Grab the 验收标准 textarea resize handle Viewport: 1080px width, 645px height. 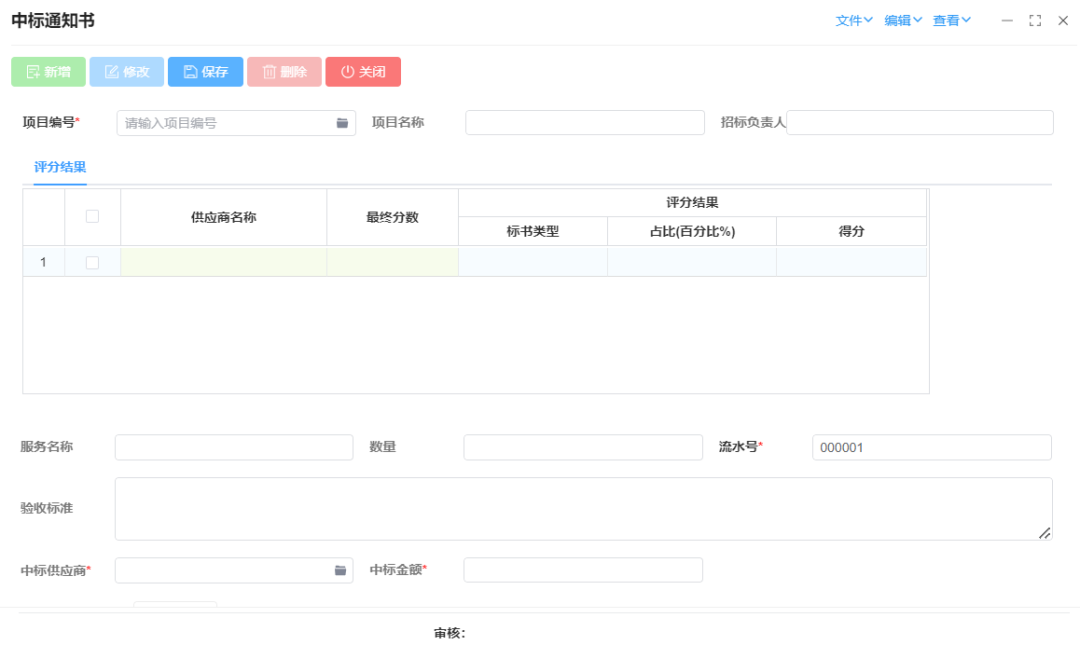(x=1045, y=533)
